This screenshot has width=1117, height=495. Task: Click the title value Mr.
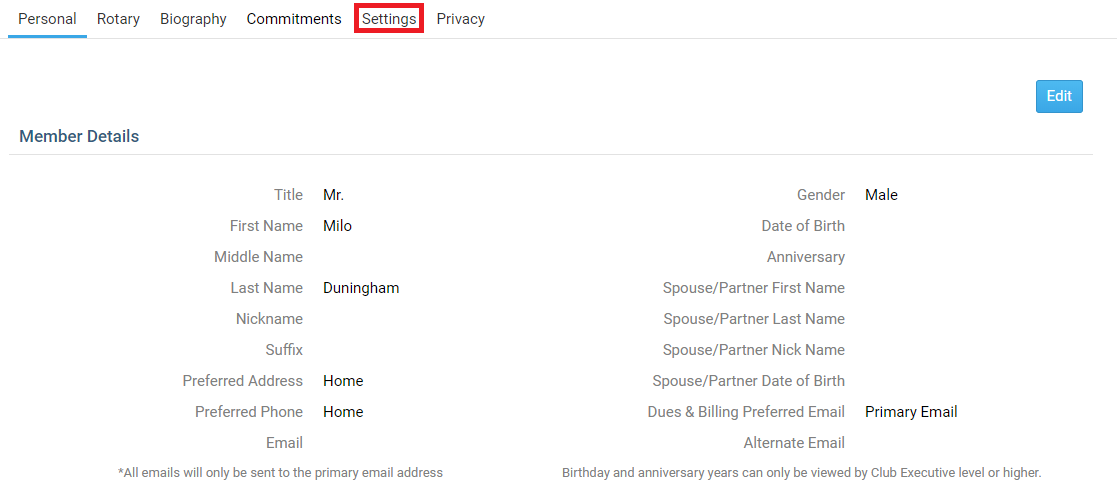click(x=333, y=195)
